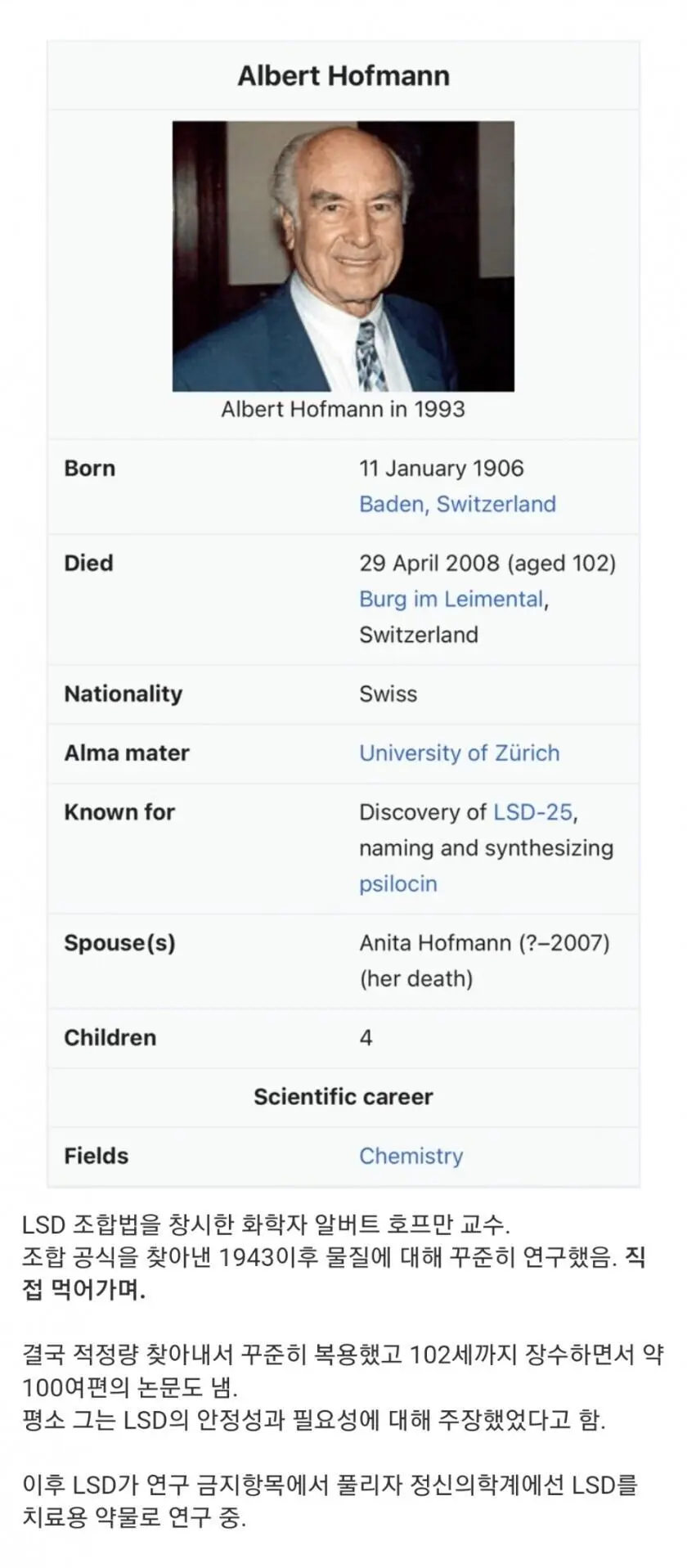Click the Alma mater row label
This screenshot has height=1568, width=687.
pos(127,753)
